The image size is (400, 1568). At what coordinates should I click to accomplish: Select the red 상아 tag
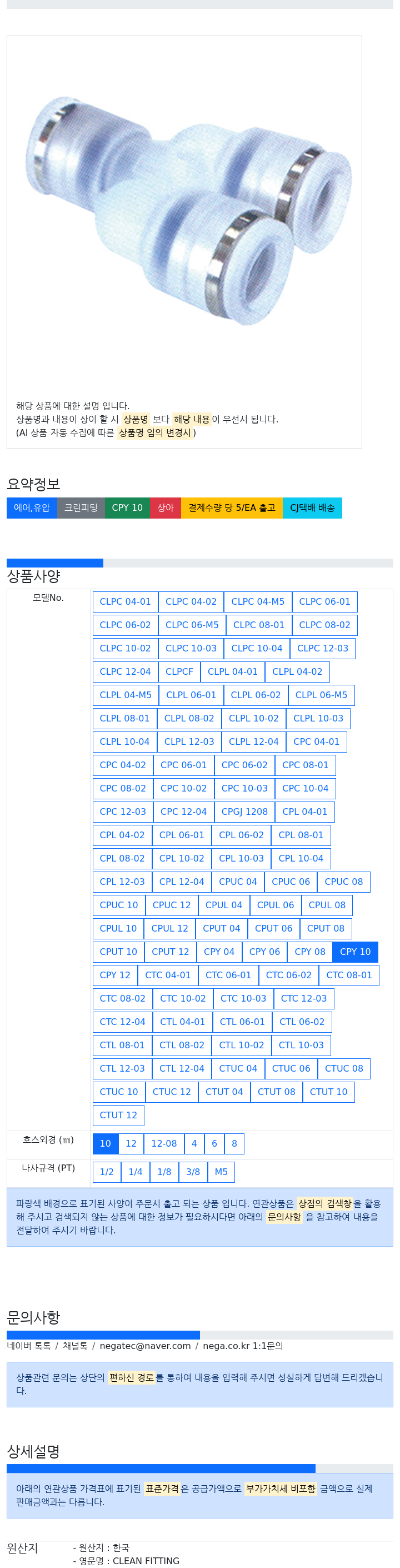tap(165, 507)
